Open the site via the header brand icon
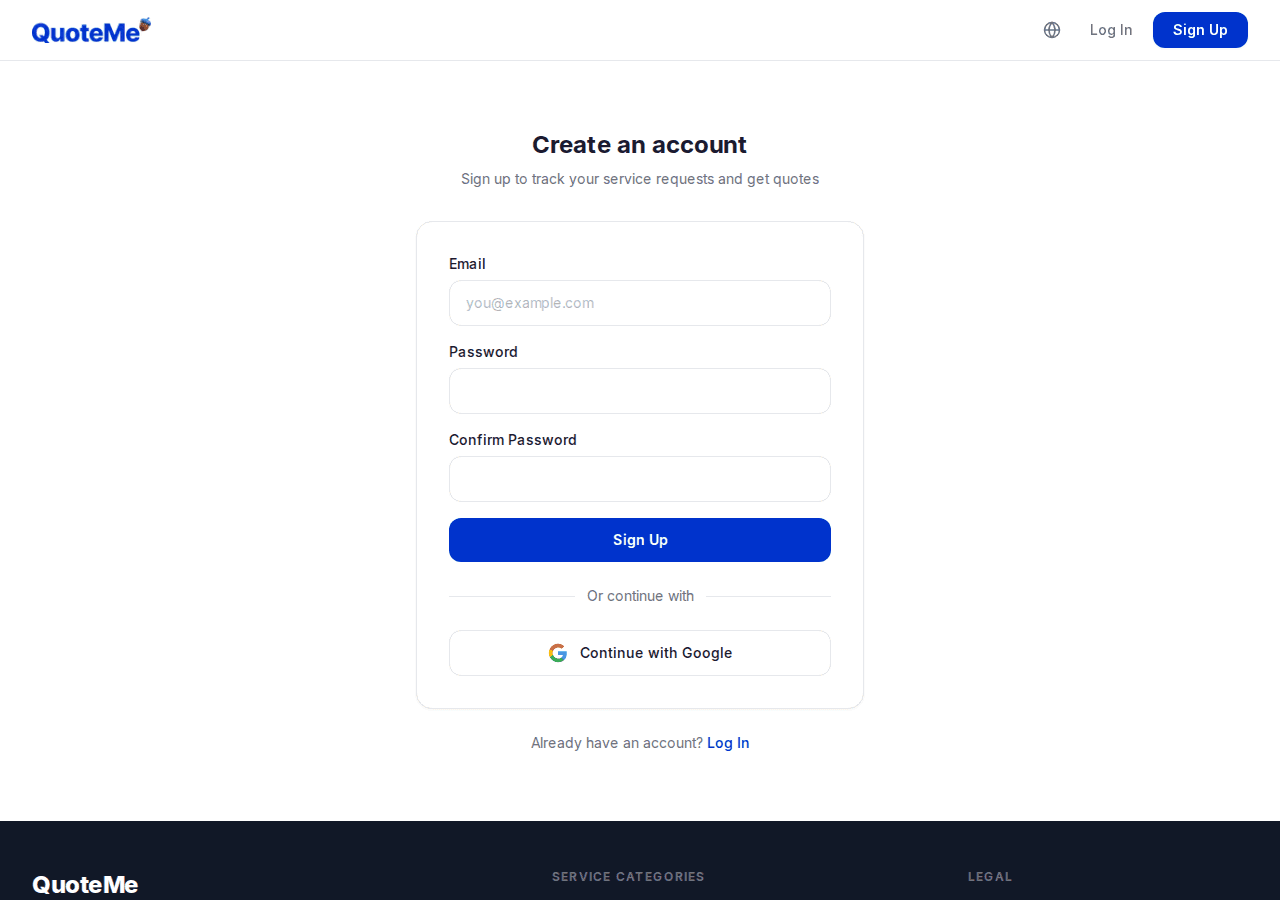 (90, 30)
